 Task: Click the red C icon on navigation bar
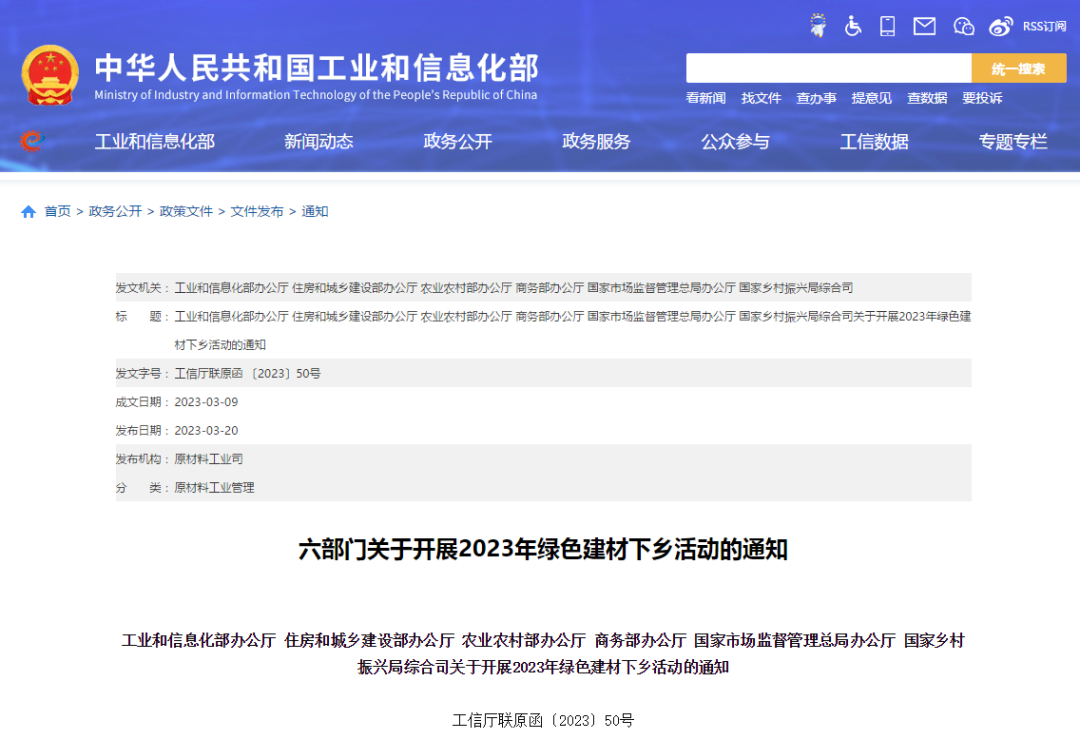[x=31, y=141]
